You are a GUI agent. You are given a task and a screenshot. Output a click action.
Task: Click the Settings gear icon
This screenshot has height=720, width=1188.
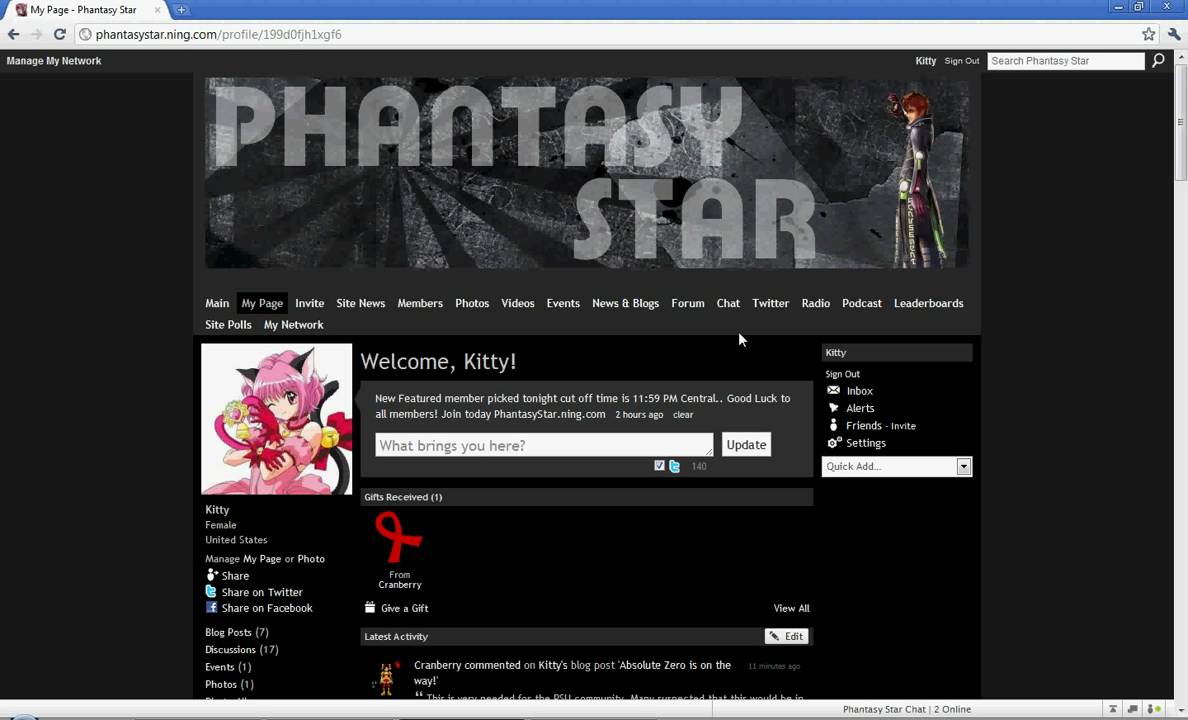pos(834,443)
